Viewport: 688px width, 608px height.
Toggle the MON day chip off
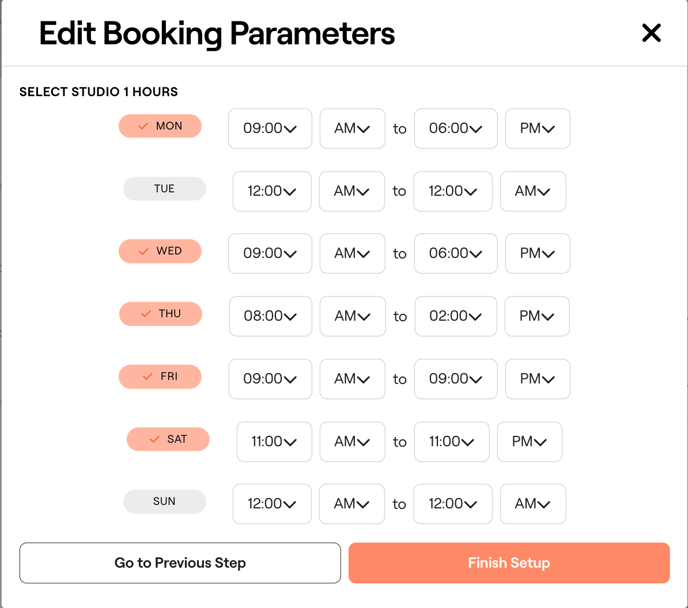pyautogui.click(x=160, y=127)
